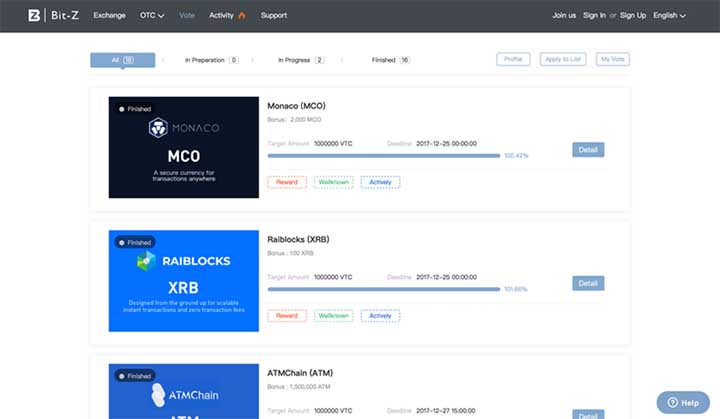Click the Actively tag under Monaco
Viewport: 720px width, 419px height.
click(x=380, y=182)
